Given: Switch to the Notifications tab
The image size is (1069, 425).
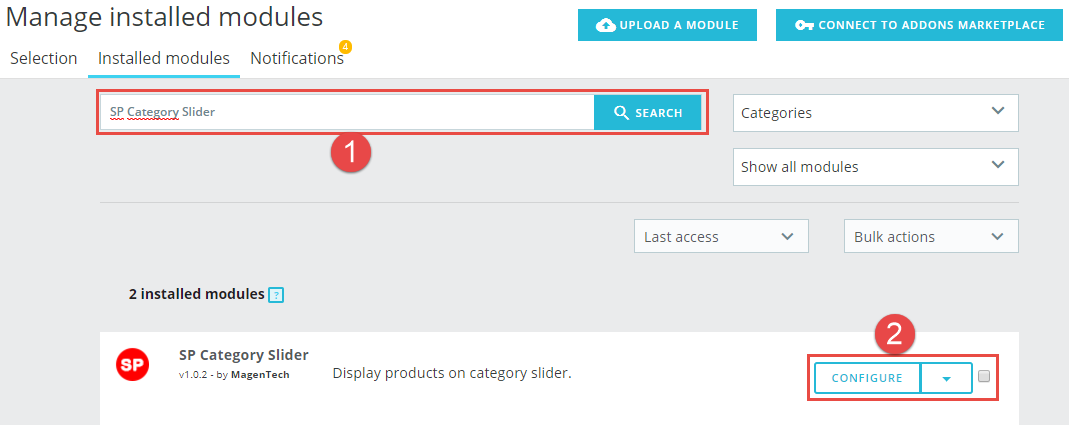Looking at the screenshot, I should click(x=297, y=59).
